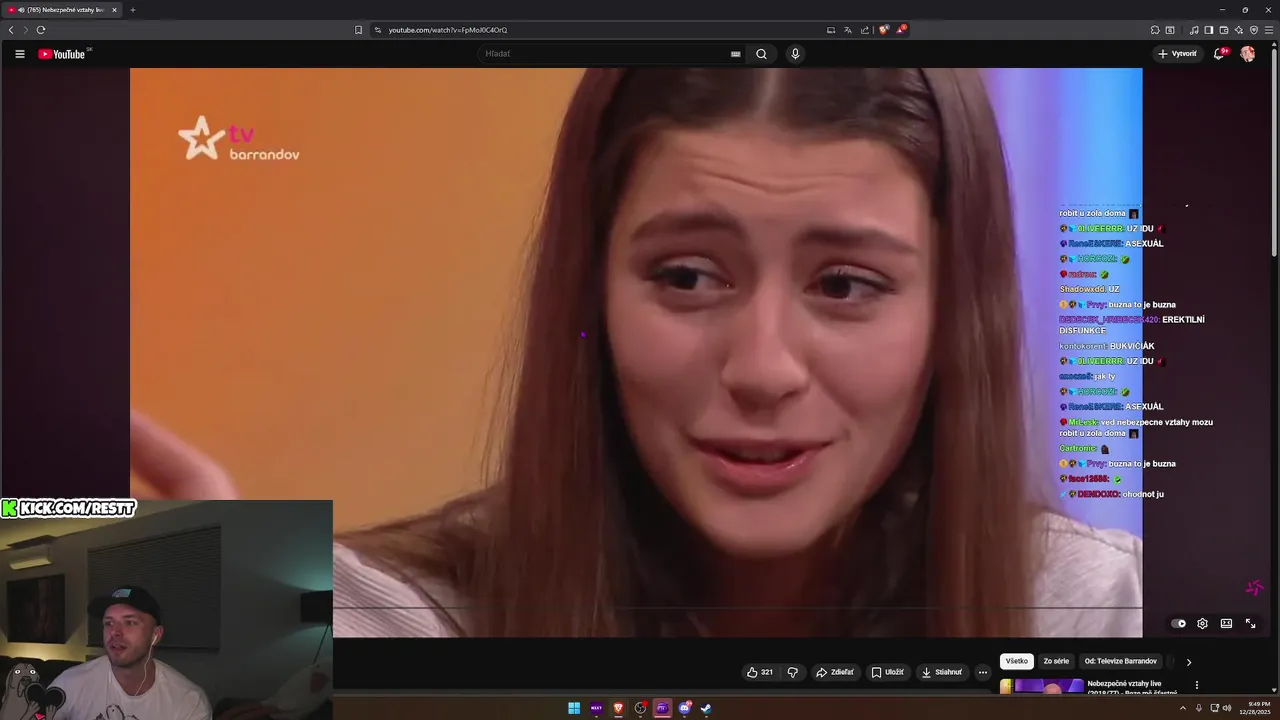This screenshot has width=1280, height=720.
Task: Open options menu for suggested video
Action: [x=1197, y=685]
